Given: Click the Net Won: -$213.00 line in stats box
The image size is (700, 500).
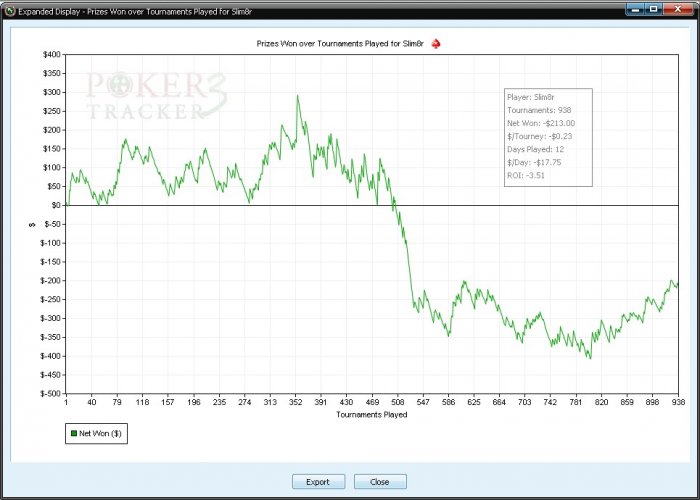Looking at the screenshot, I should click(541, 123).
